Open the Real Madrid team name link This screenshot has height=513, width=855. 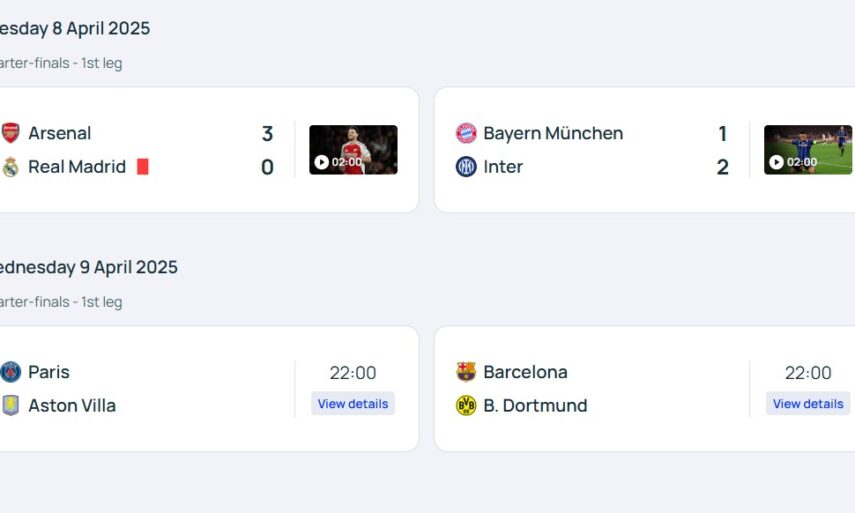click(x=77, y=167)
